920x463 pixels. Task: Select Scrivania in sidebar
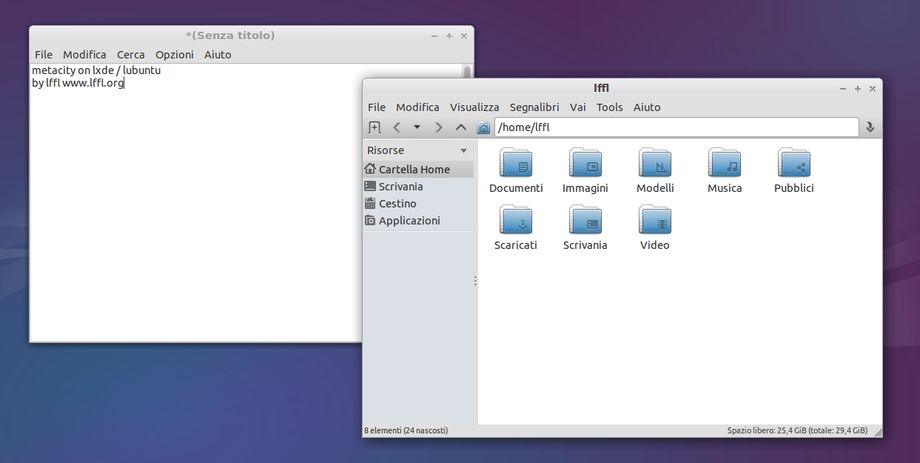[x=418, y=187]
